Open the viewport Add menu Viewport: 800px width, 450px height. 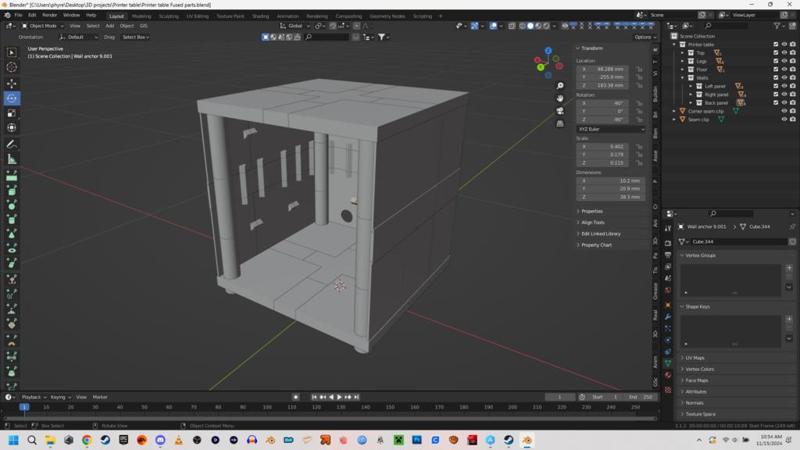[x=110, y=26]
